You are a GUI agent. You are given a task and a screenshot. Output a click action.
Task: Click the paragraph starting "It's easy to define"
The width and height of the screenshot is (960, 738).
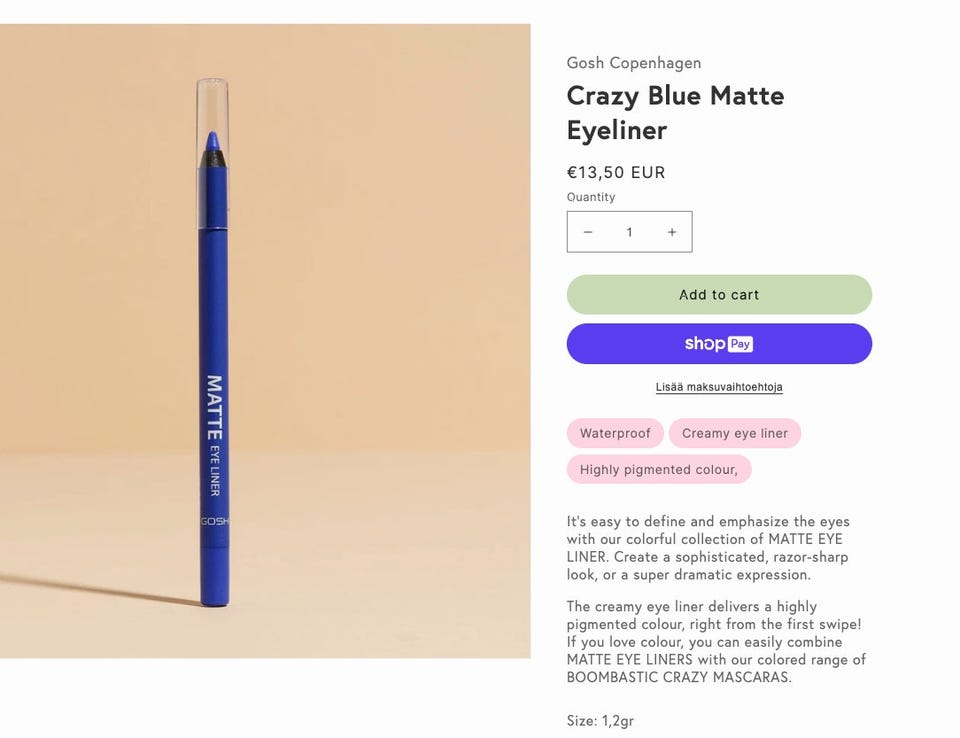(708, 548)
